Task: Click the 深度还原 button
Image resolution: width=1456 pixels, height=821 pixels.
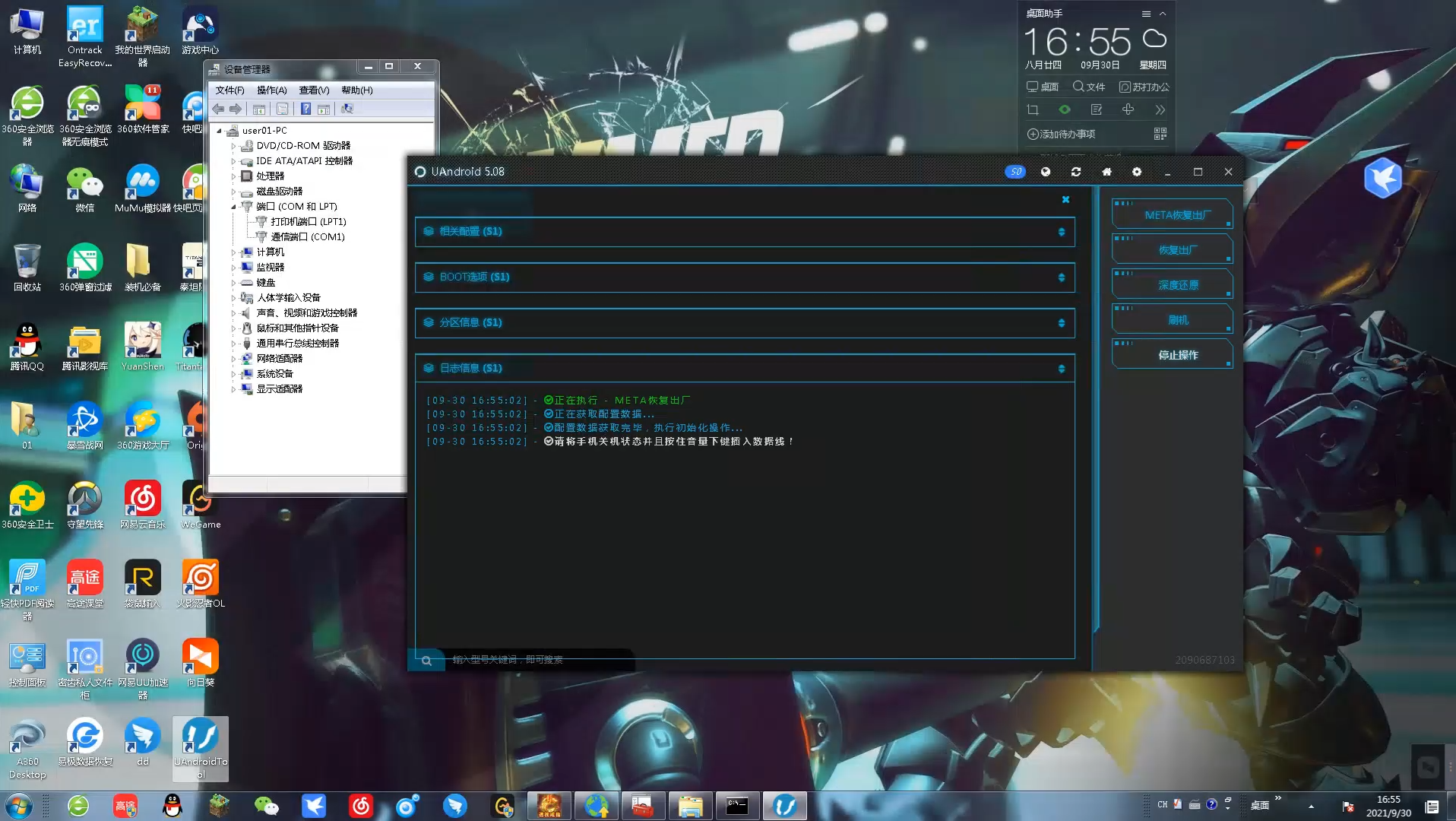Action: (1172, 285)
